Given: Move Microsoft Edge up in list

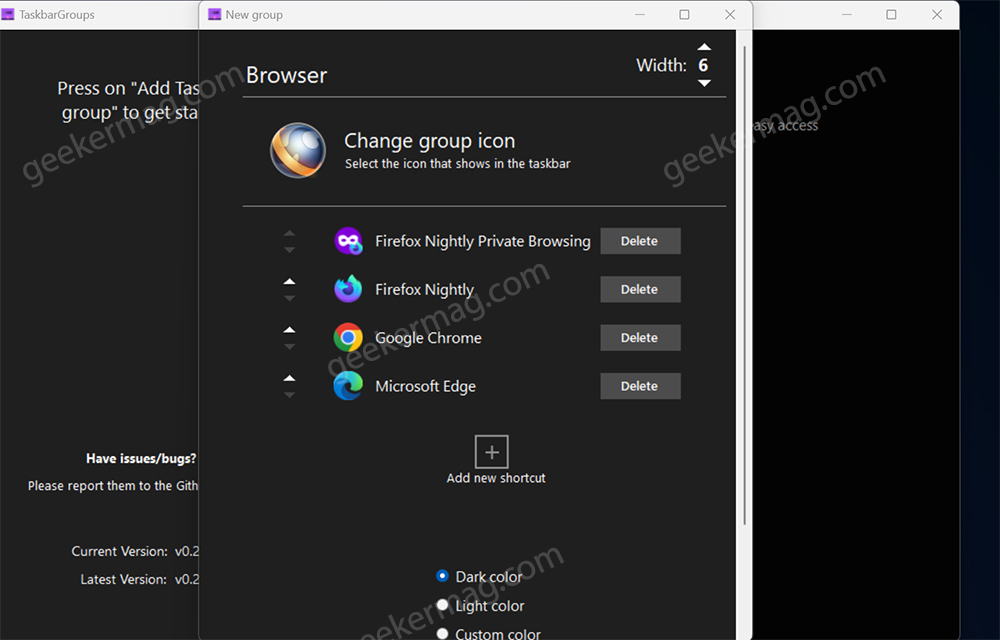Looking at the screenshot, I should tap(290, 378).
